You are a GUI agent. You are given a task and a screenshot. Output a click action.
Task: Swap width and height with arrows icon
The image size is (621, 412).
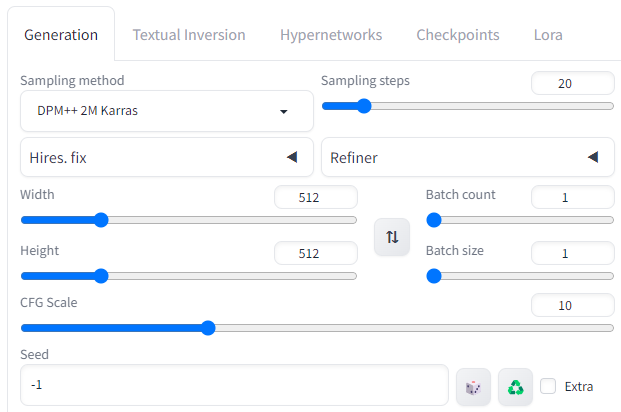tap(392, 237)
